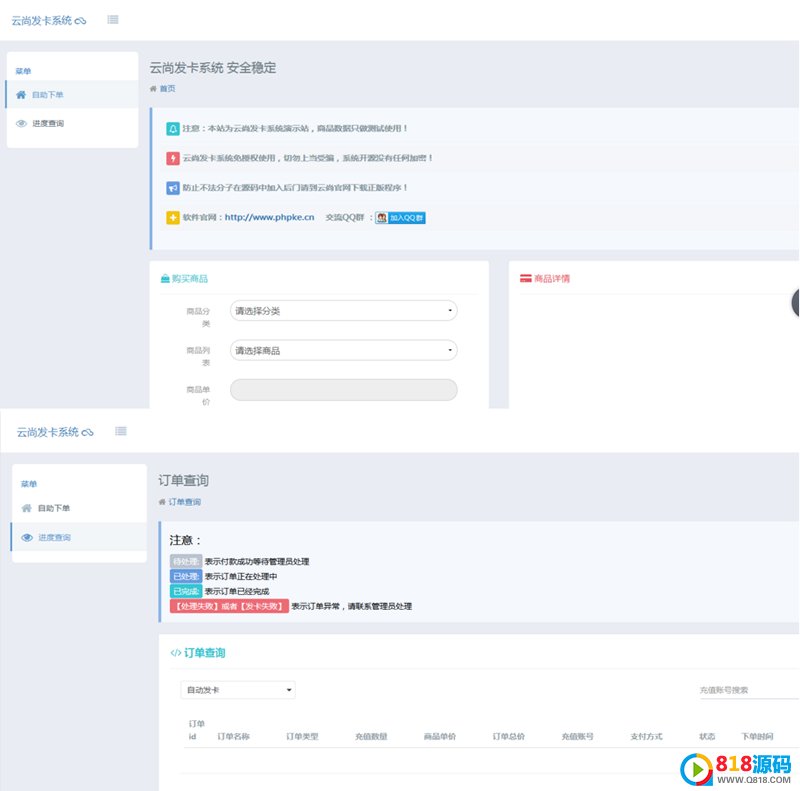The image size is (800, 791).
Task: Click the cloud logo icon on the 首页 page header
Action: (80, 21)
